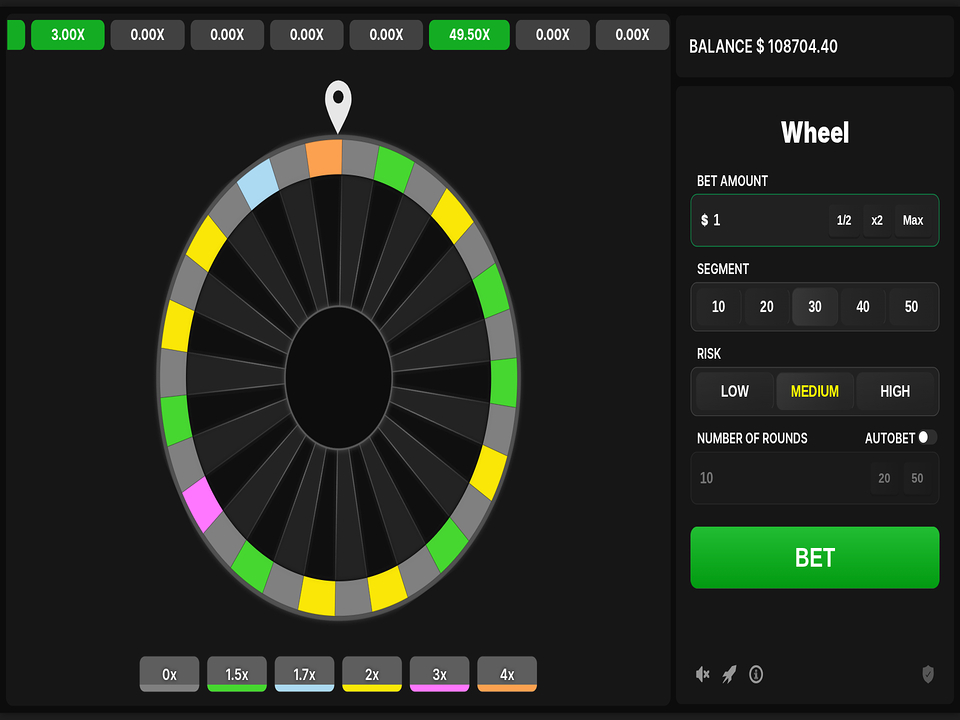Image resolution: width=960 pixels, height=720 pixels.
Task: Click the 4x orange multiplier legend
Action: pos(507,674)
